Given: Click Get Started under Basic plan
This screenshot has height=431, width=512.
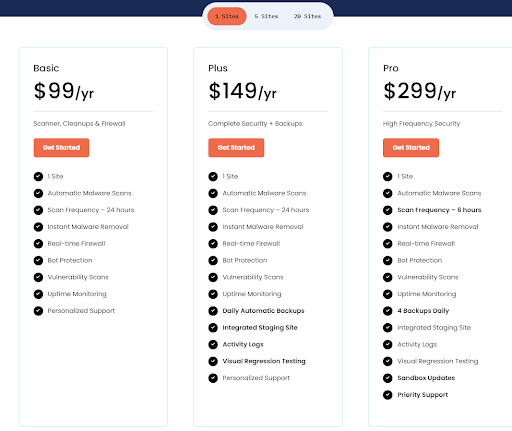Looking at the screenshot, I should click(61, 148).
